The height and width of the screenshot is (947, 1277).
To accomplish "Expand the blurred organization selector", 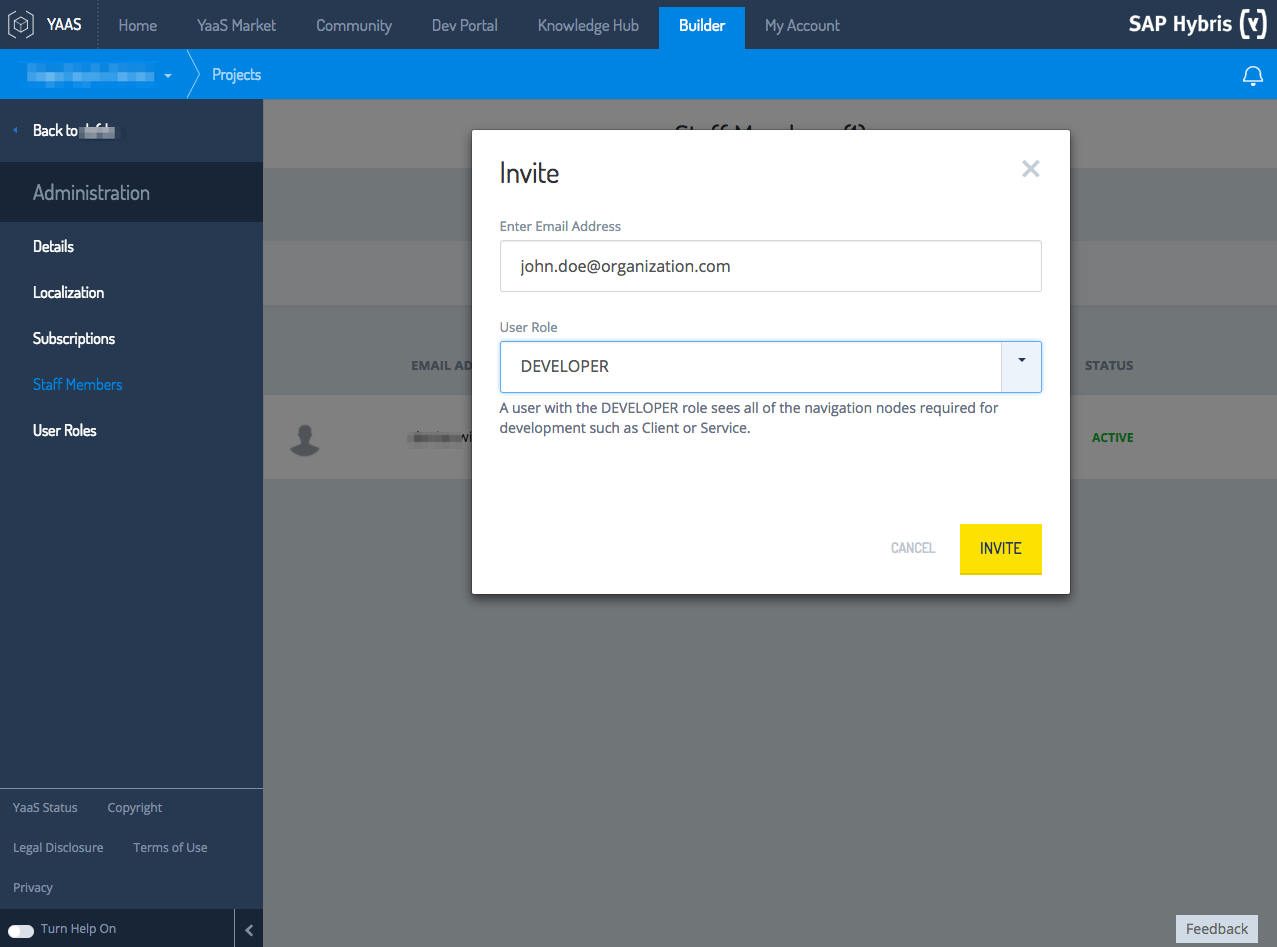I will 99,75.
